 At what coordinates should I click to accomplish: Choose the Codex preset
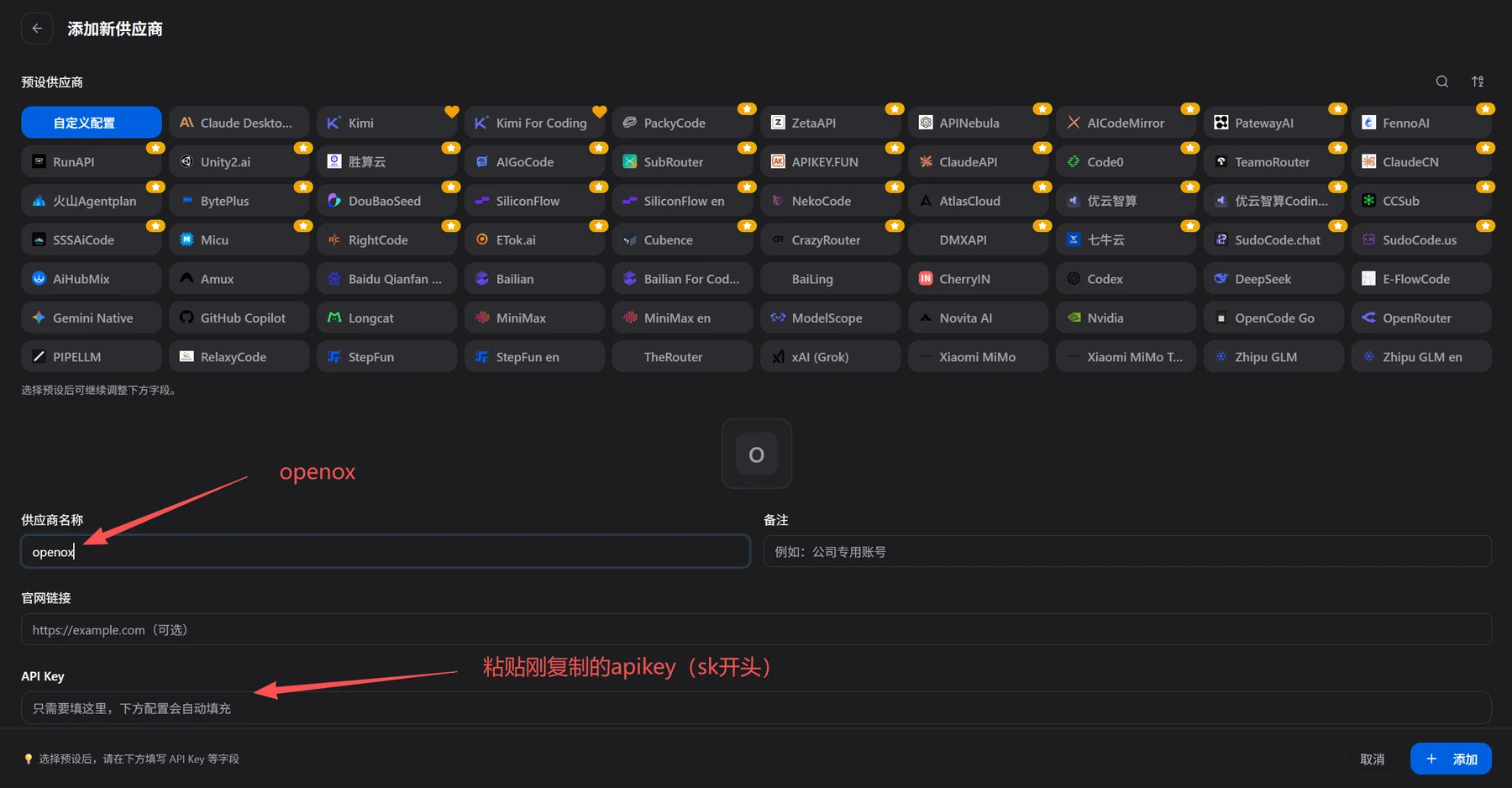pyautogui.click(x=1126, y=279)
